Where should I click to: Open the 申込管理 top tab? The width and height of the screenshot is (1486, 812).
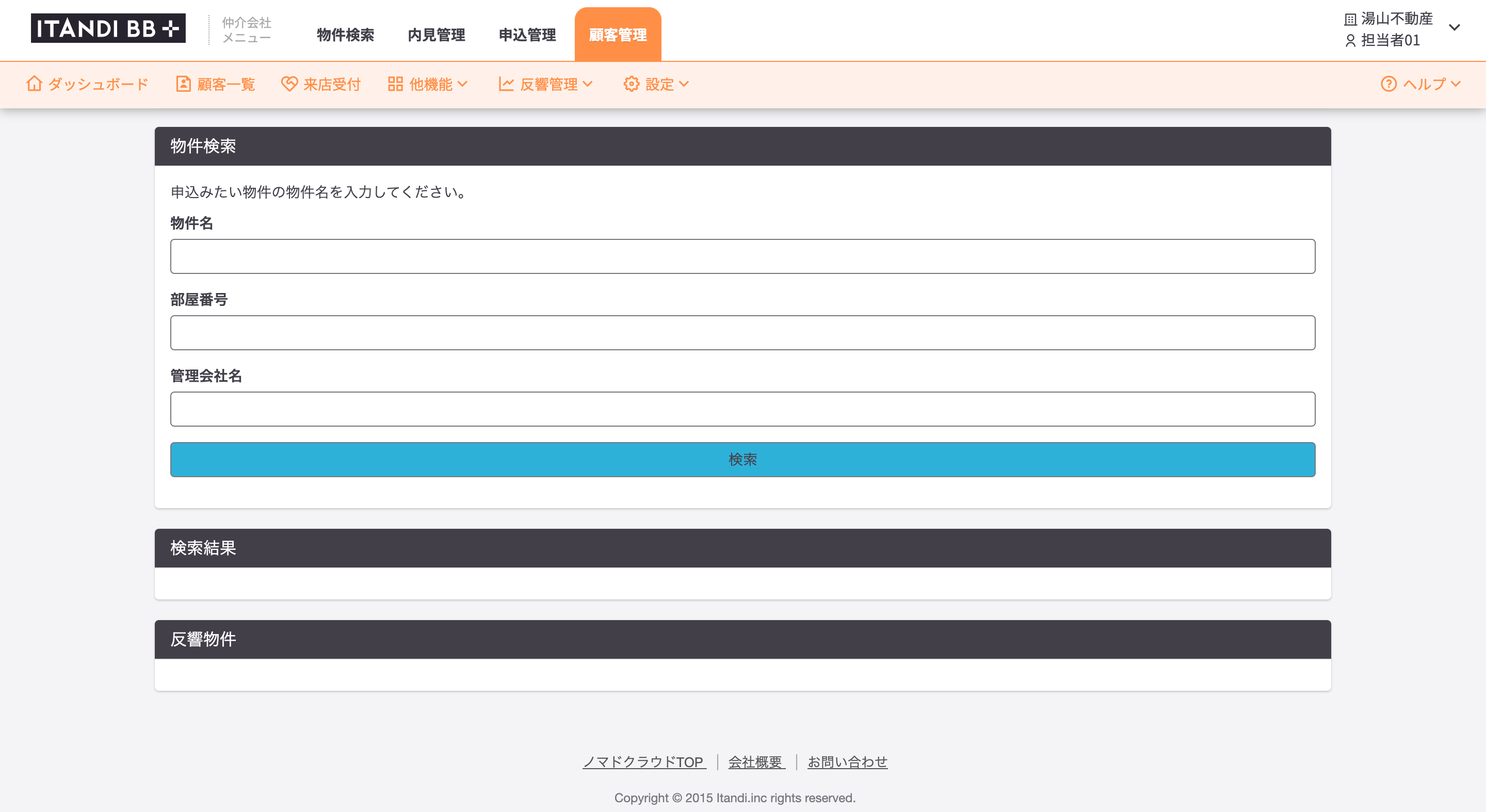tap(527, 35)
